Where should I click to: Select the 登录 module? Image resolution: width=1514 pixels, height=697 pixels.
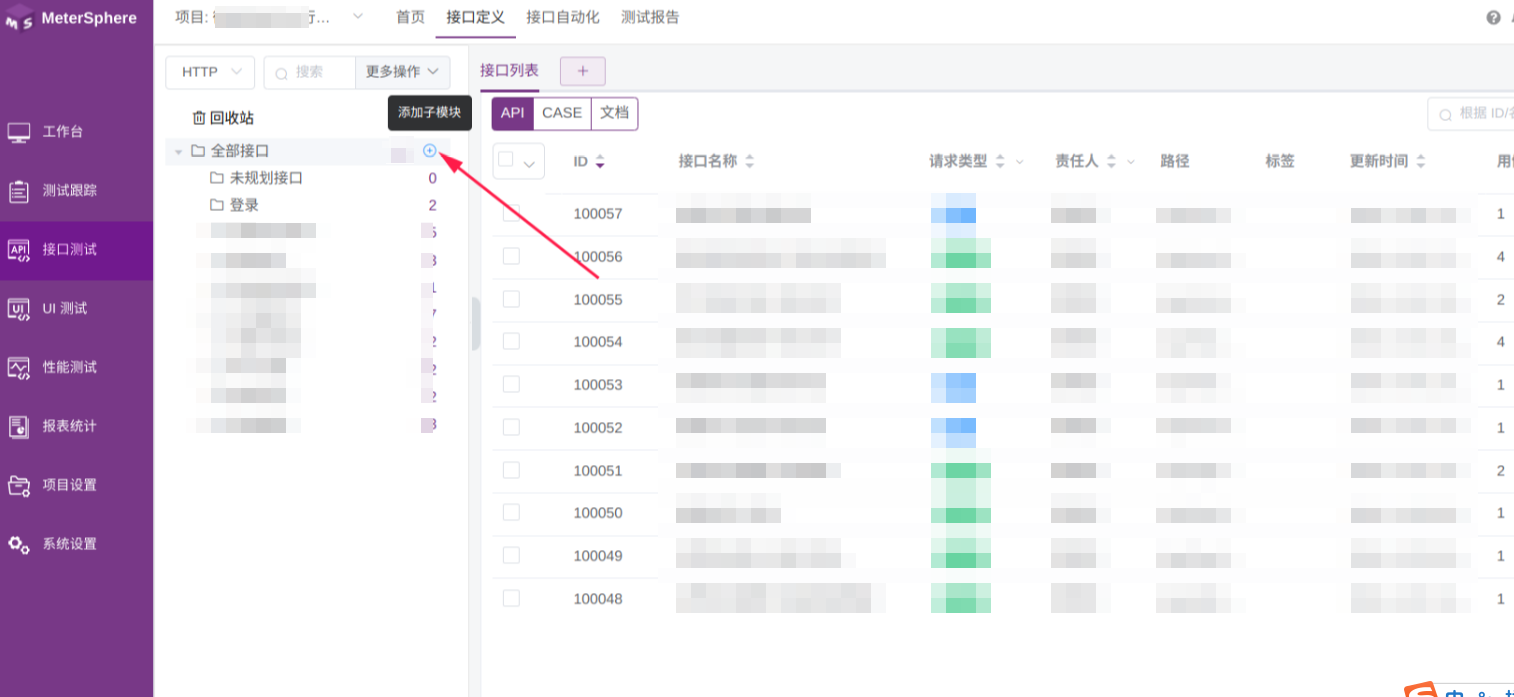coord(244,205)
